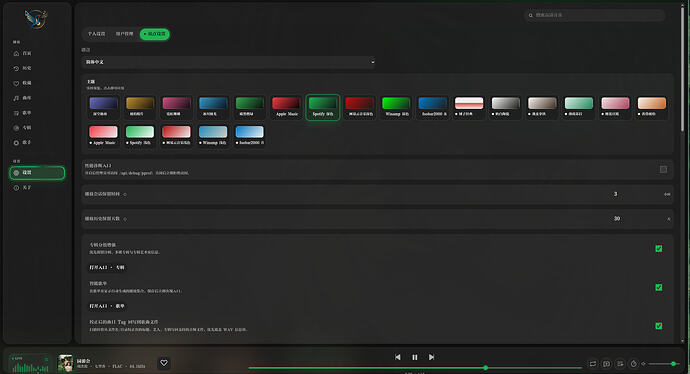Skip to the previous track
This screenshot has width=690, height=374.
[x=398, y=357]
